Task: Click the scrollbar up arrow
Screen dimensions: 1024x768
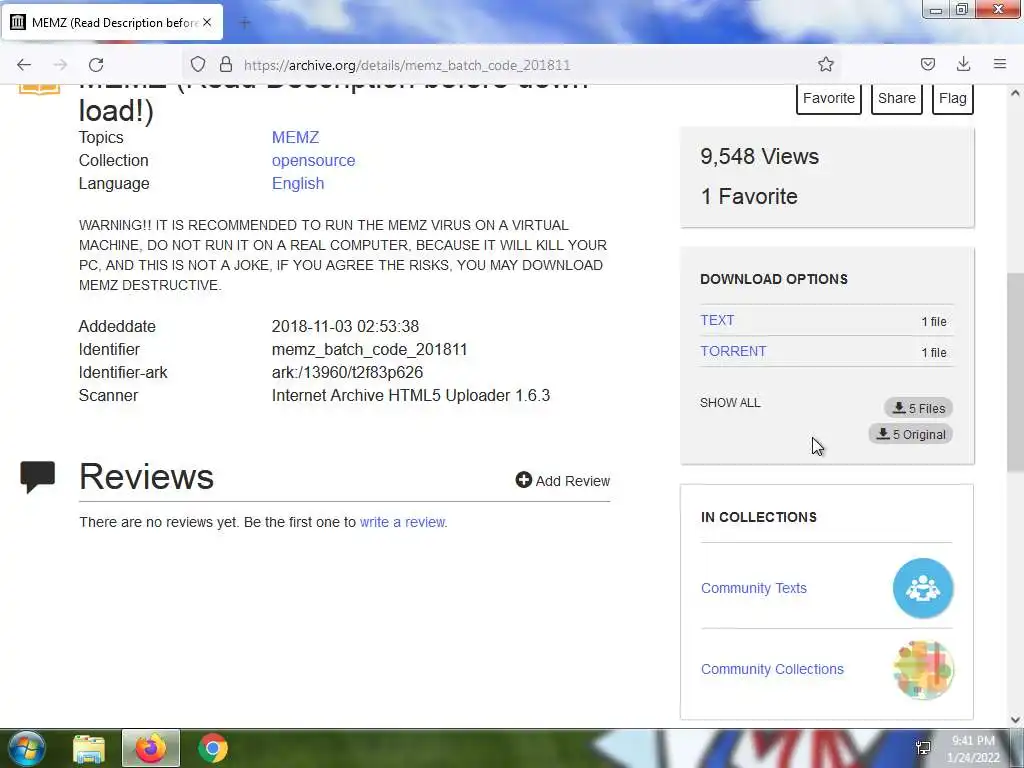Action: (x=1016, y=93)
